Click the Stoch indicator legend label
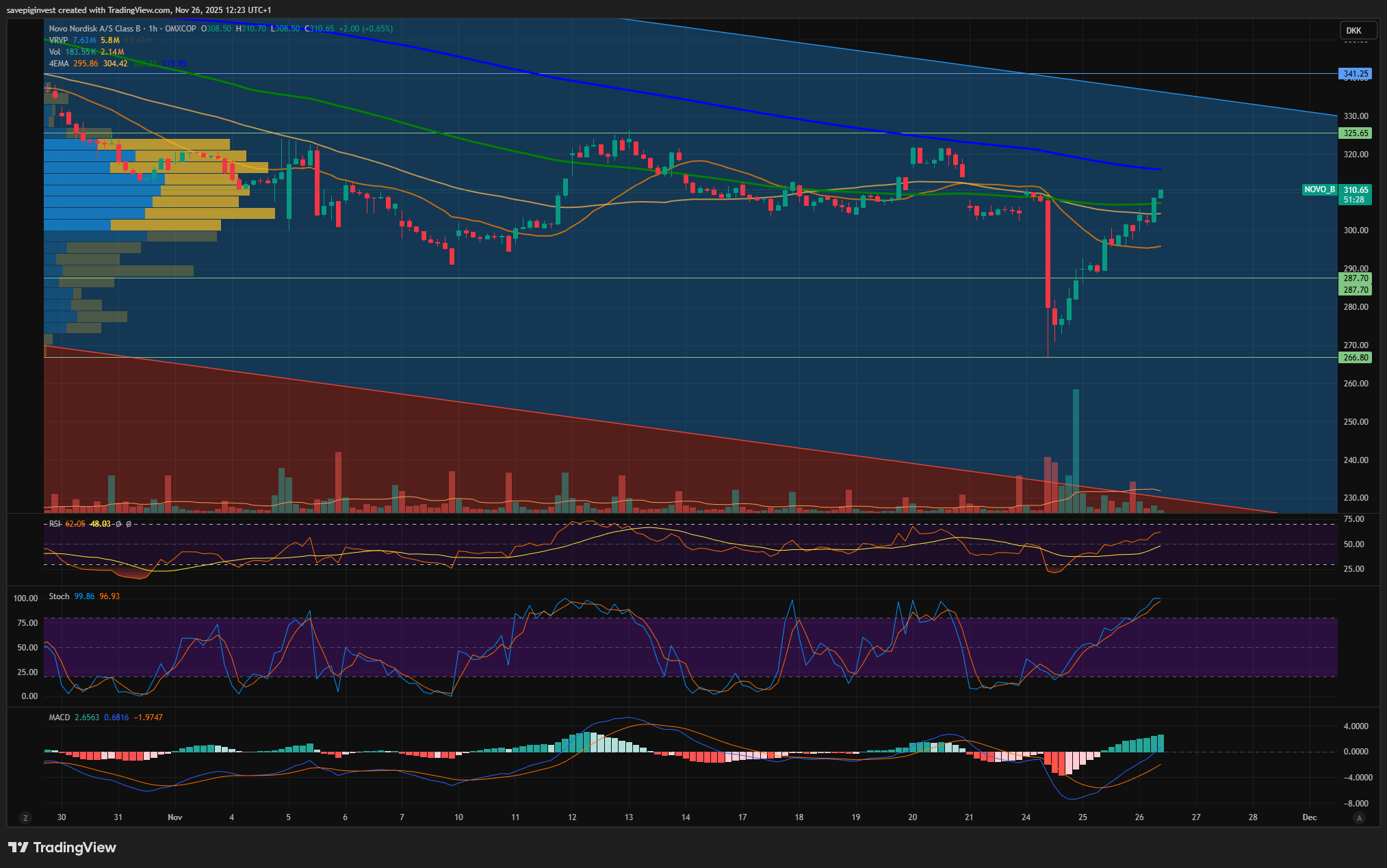 59,596
